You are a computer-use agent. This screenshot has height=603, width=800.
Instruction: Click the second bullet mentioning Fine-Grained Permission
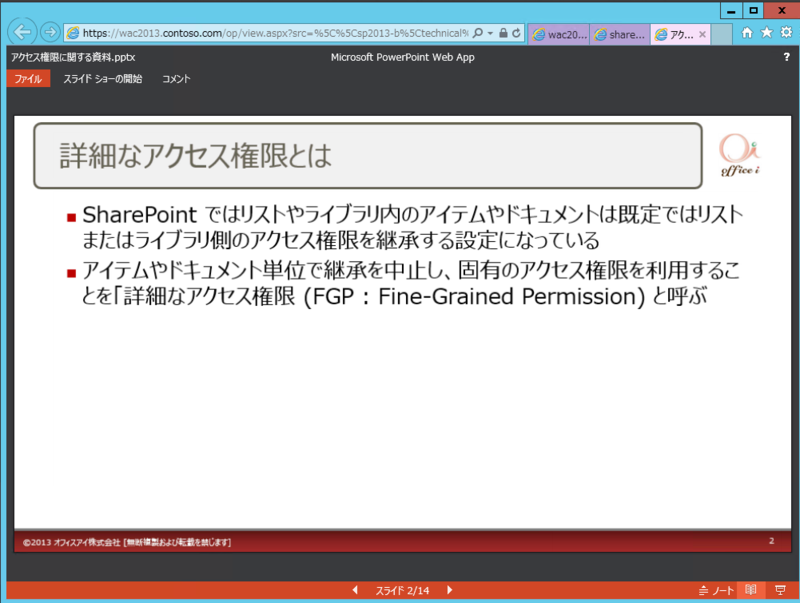click(411, 283)
